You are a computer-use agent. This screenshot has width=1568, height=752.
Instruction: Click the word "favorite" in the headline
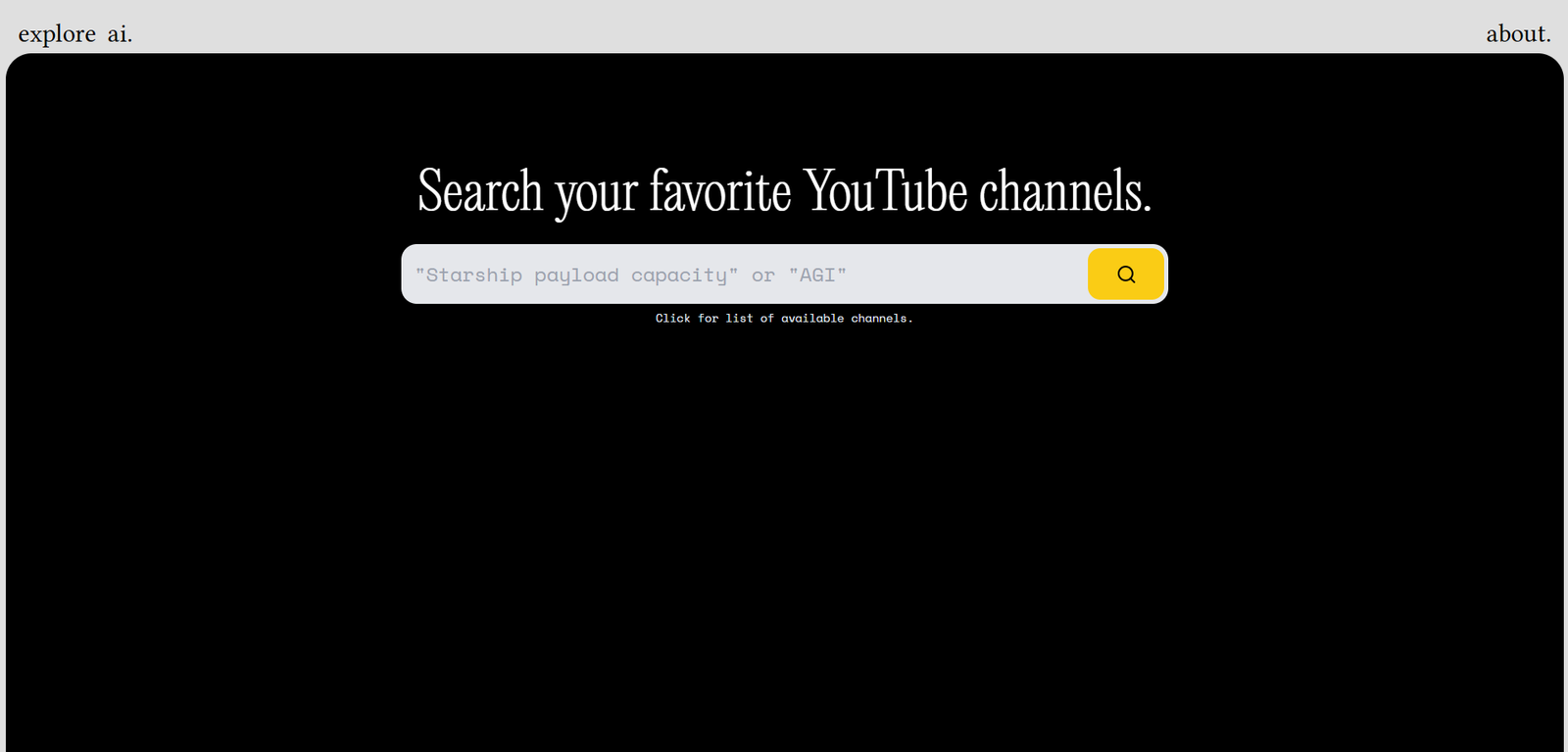pyautogui.click(x=720, y=190)
